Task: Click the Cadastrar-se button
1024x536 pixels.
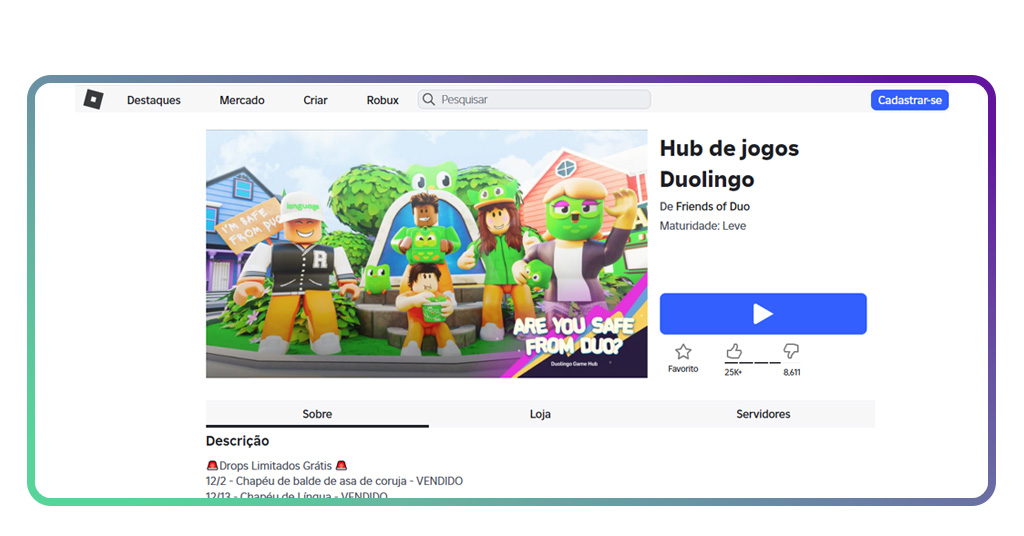Action: tap(909, 100)
